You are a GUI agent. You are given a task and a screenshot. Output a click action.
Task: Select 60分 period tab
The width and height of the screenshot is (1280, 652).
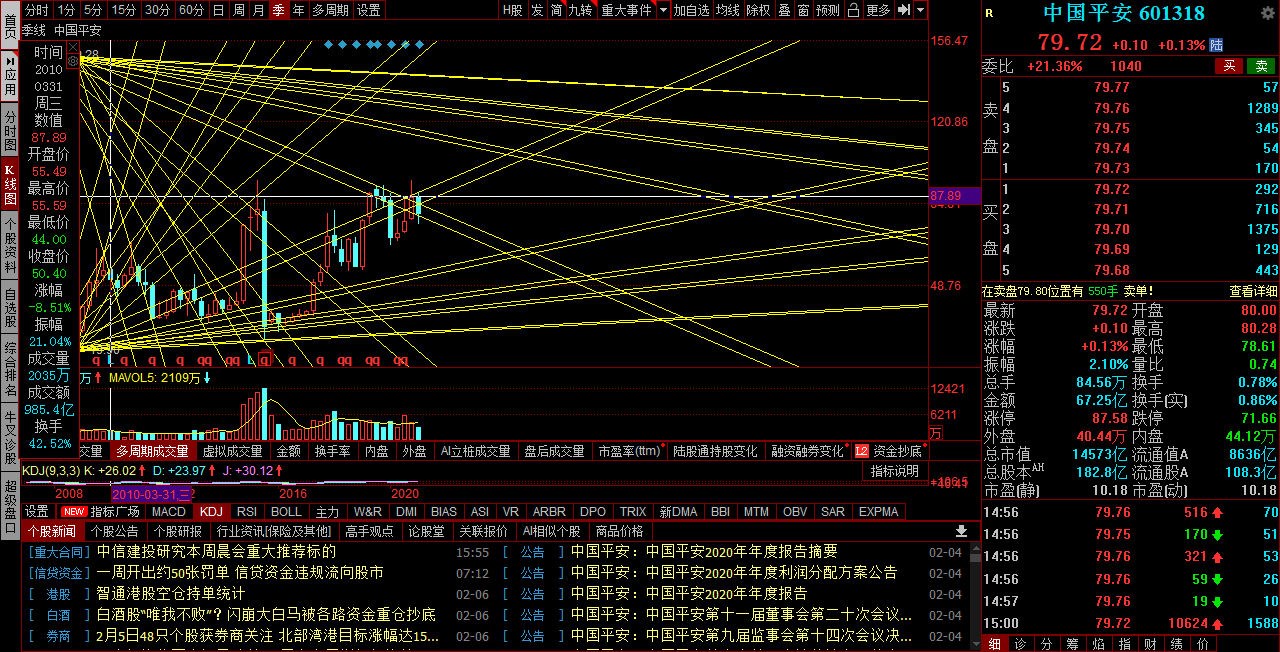coord(191,10)
